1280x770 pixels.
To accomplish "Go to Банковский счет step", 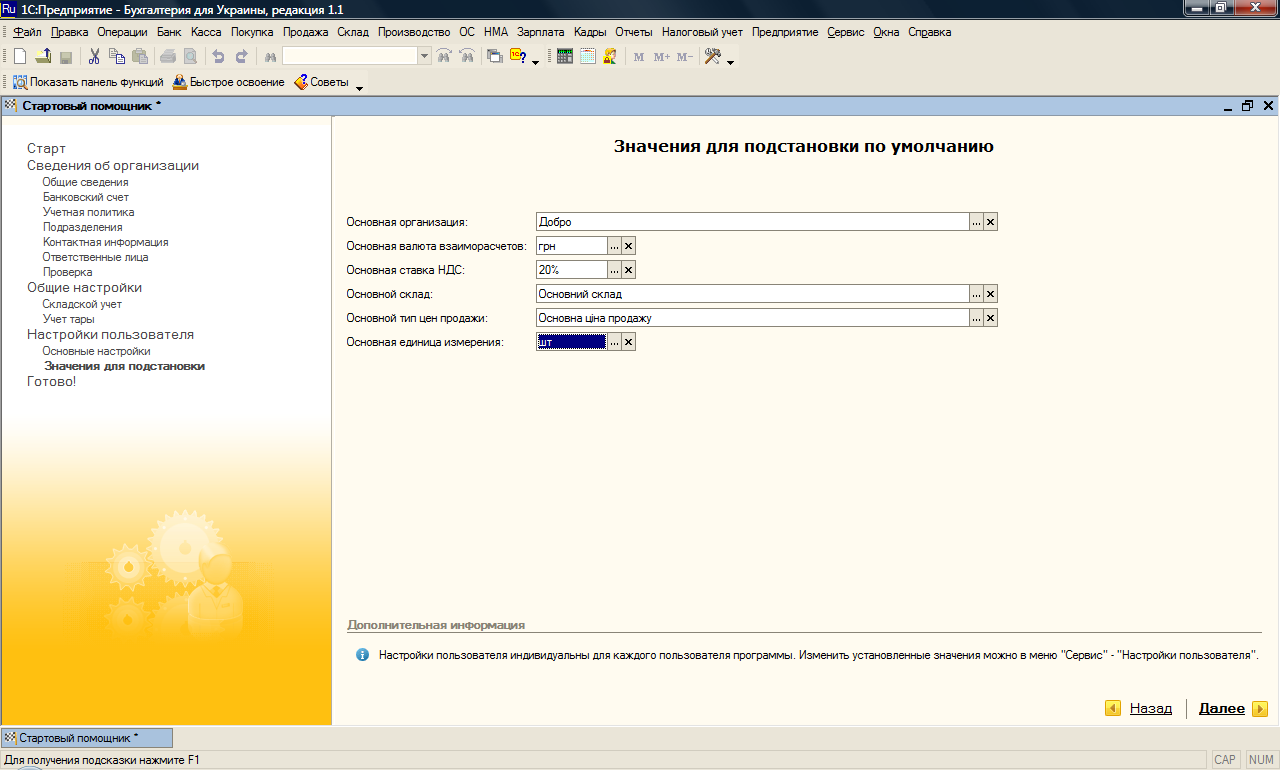I will [x=86, y=197].
